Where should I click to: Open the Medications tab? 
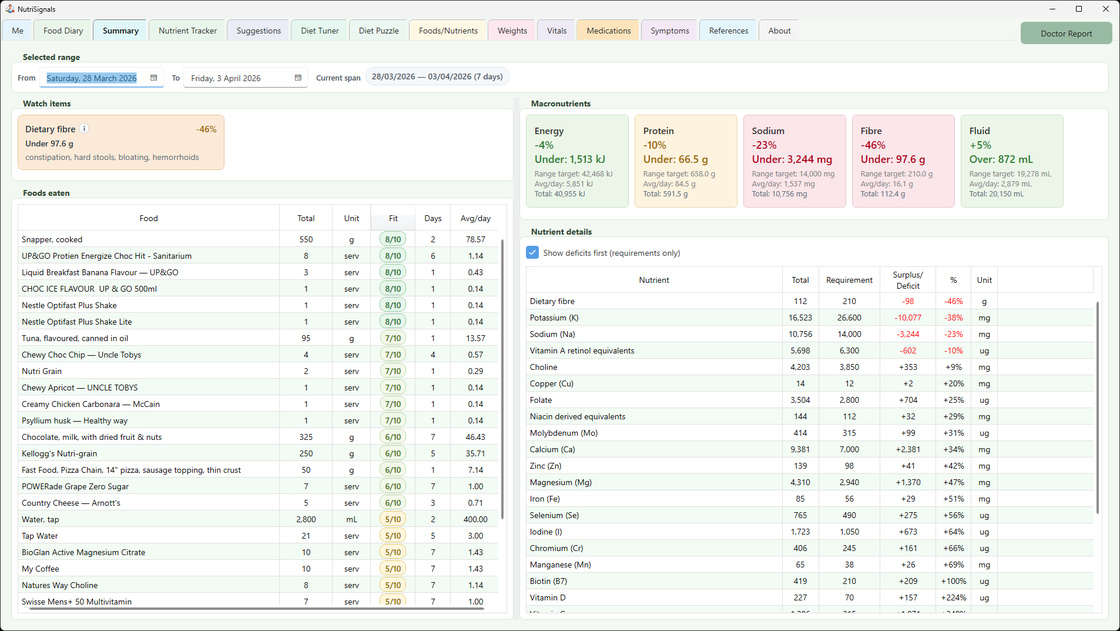[x=607, y=30]
